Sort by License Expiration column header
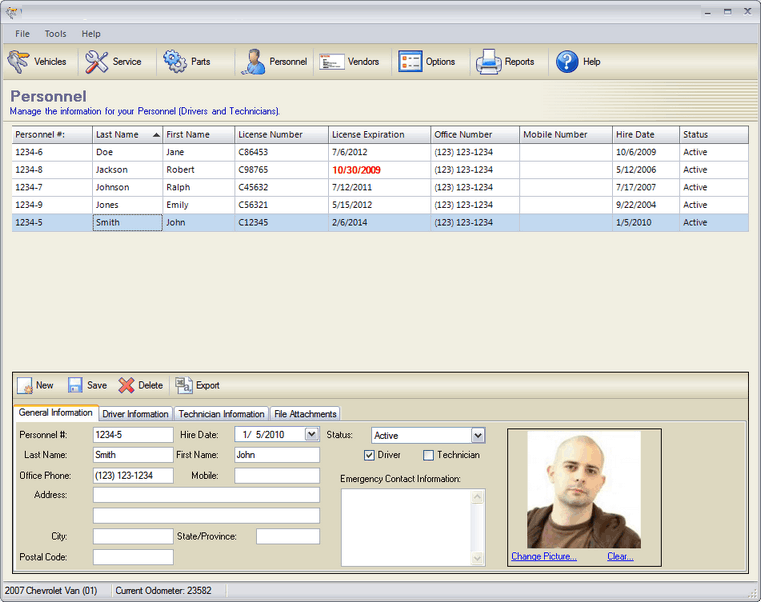 pyautogui.click(x=380, y=134)
